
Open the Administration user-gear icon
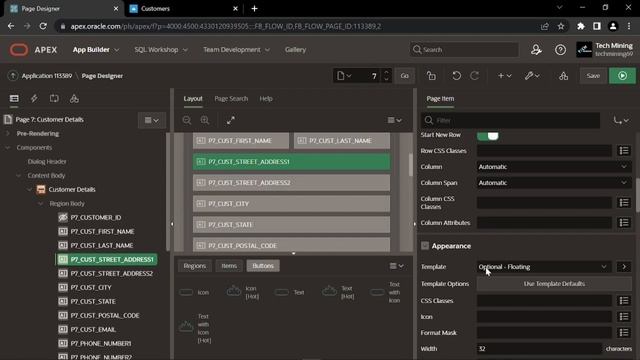(x=536, y=50)
